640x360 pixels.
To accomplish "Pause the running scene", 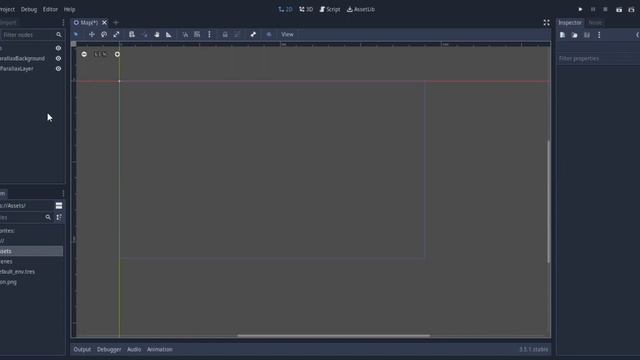I will [593, 9].
